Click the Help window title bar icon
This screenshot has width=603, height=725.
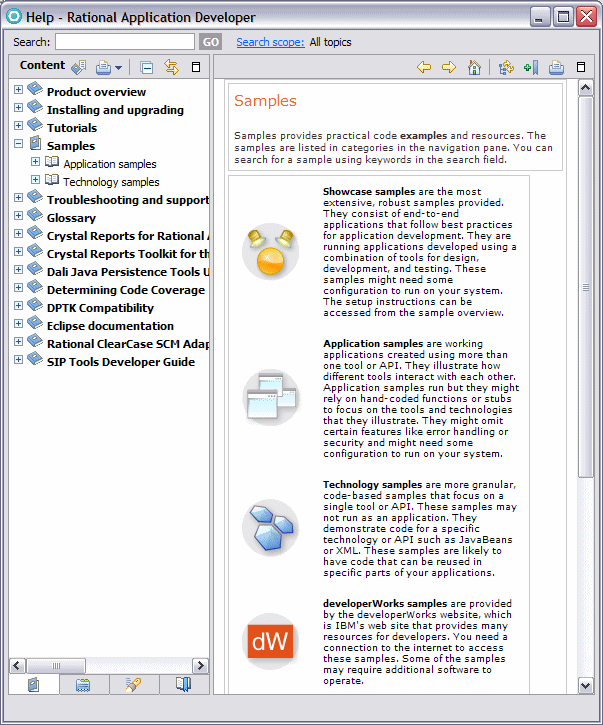(13, 17)
